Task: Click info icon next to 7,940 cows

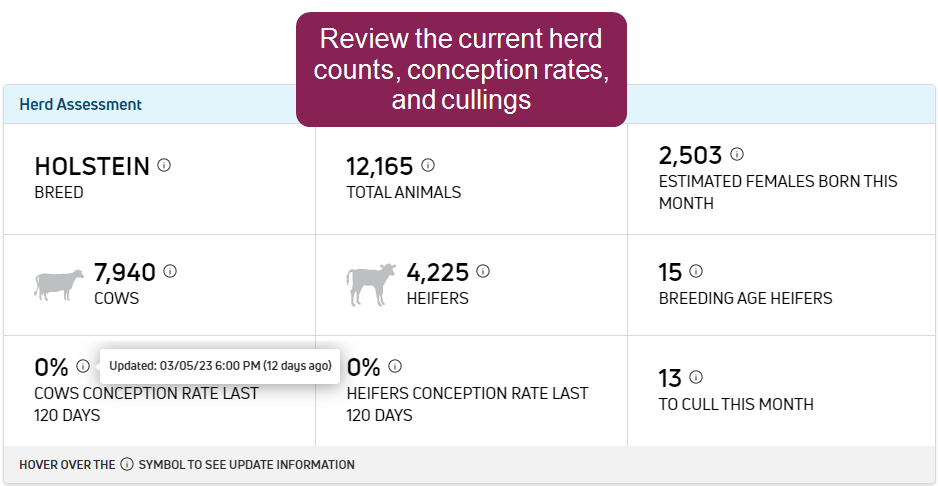Action: (170, 271)
